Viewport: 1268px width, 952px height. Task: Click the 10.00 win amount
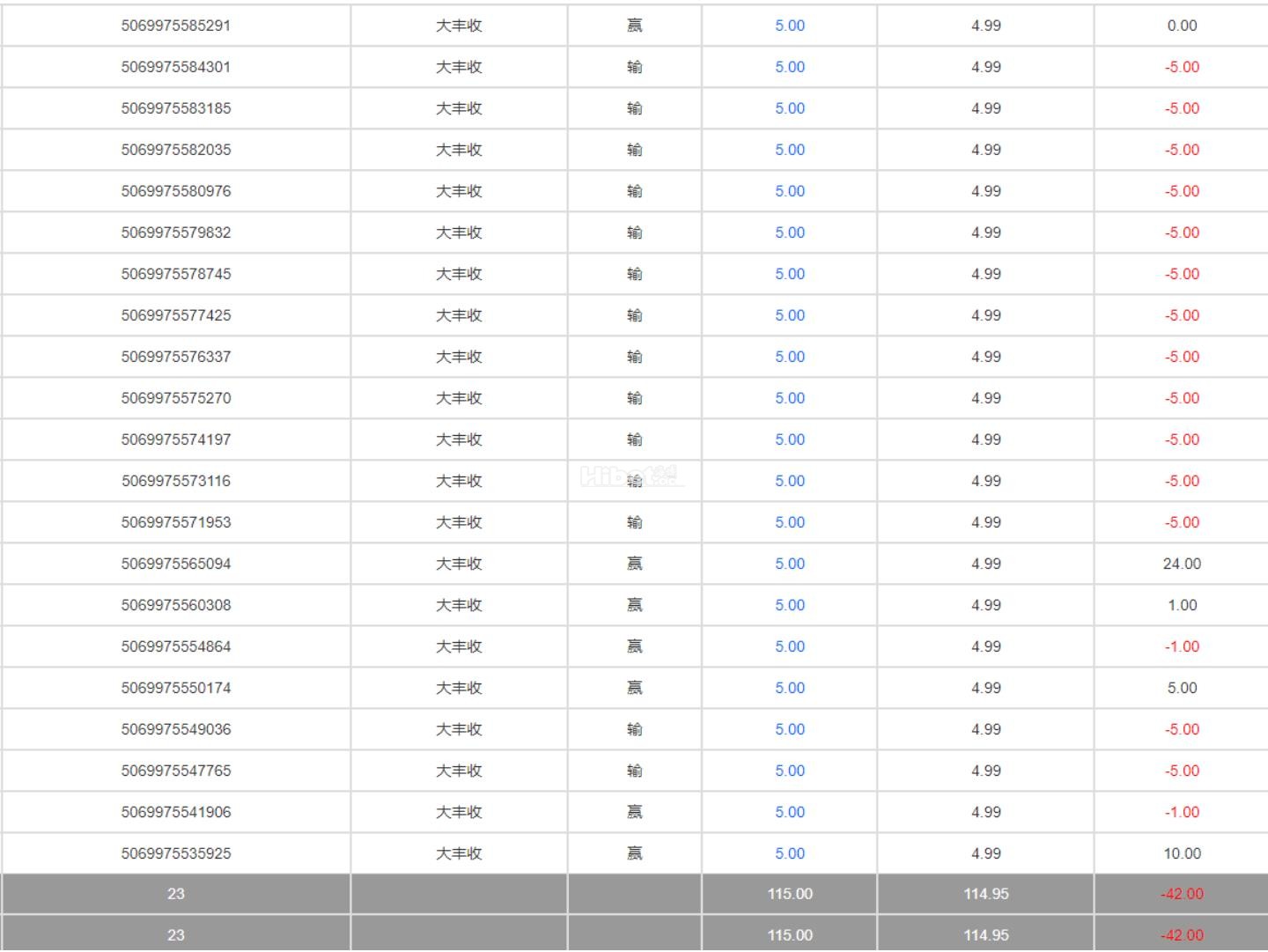tap(1181, 853)
